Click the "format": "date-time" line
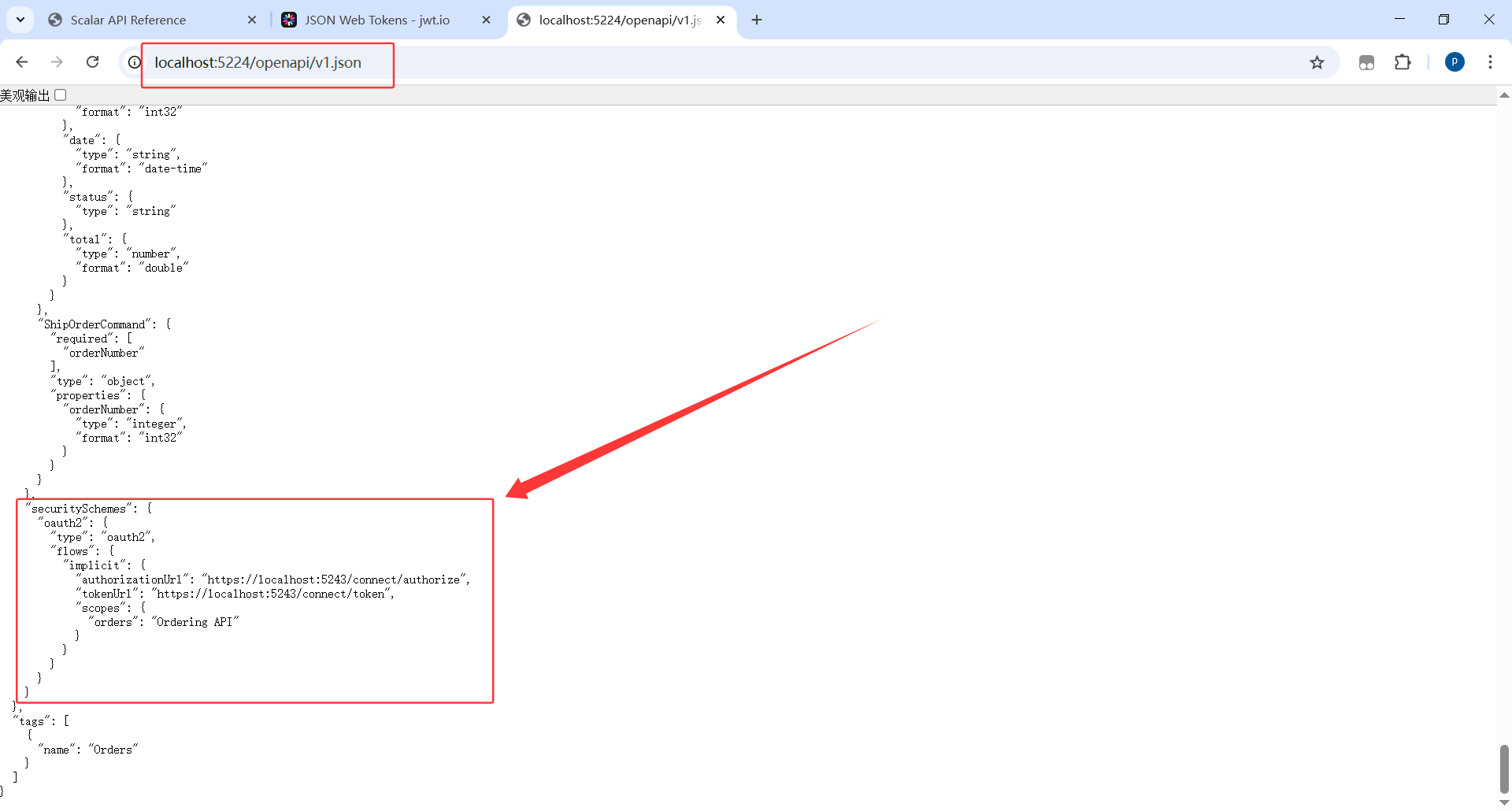Image resolution: width=1512 pixels, height=811 pixels. coord(142,168)
